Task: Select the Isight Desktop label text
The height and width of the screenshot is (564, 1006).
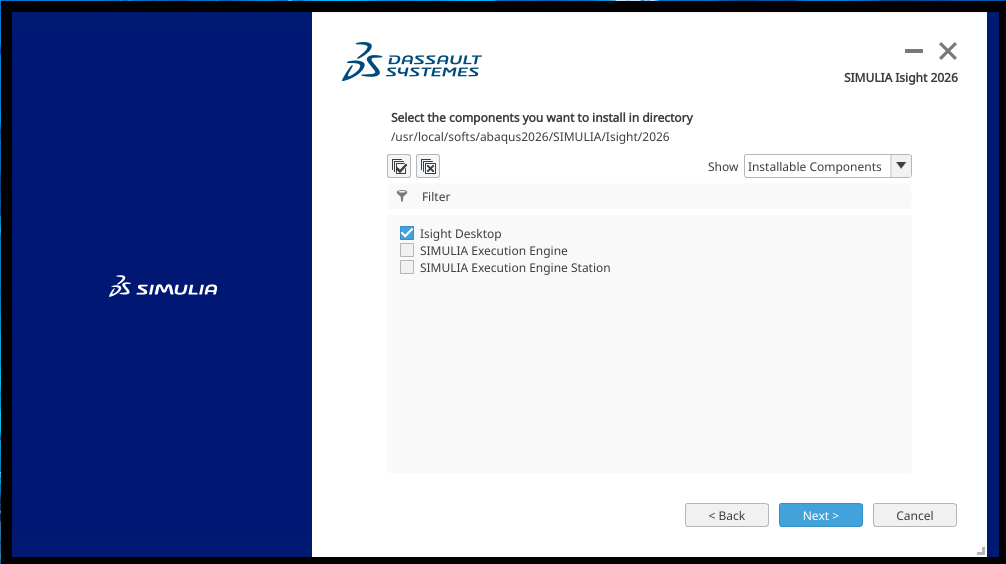Action: click(x=461, y=234)
